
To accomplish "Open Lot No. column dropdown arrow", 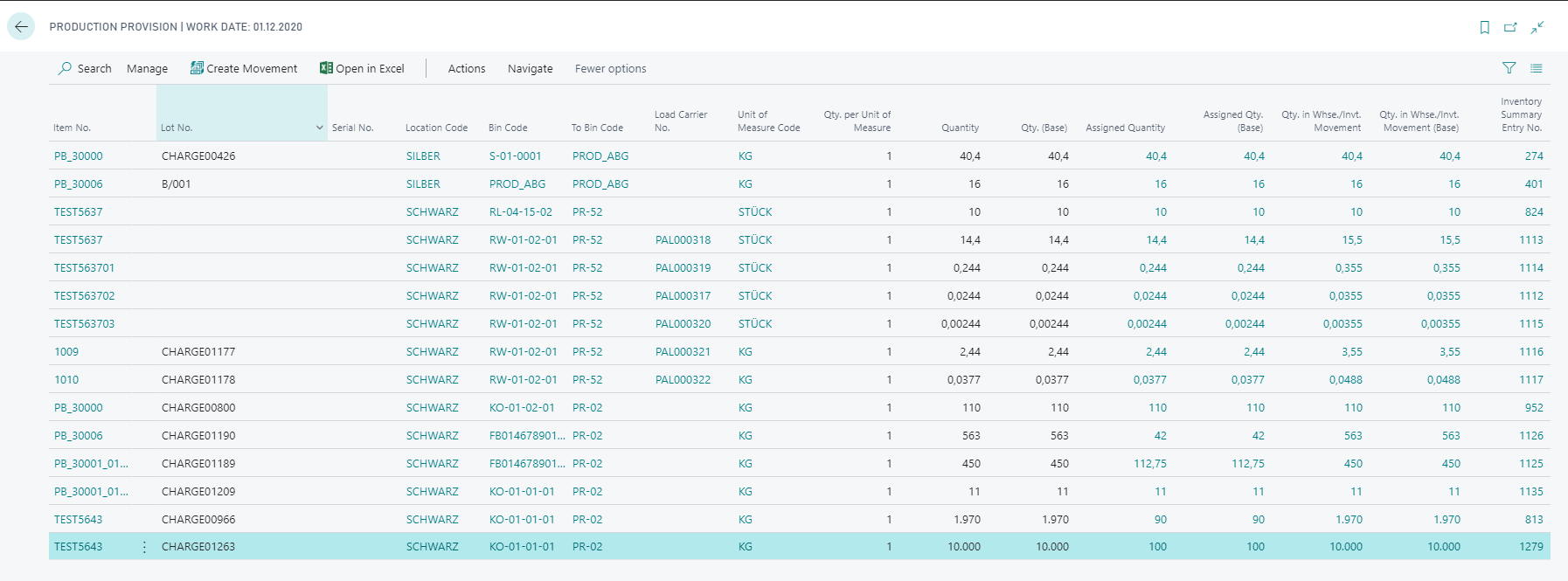I will pos(319,128).
